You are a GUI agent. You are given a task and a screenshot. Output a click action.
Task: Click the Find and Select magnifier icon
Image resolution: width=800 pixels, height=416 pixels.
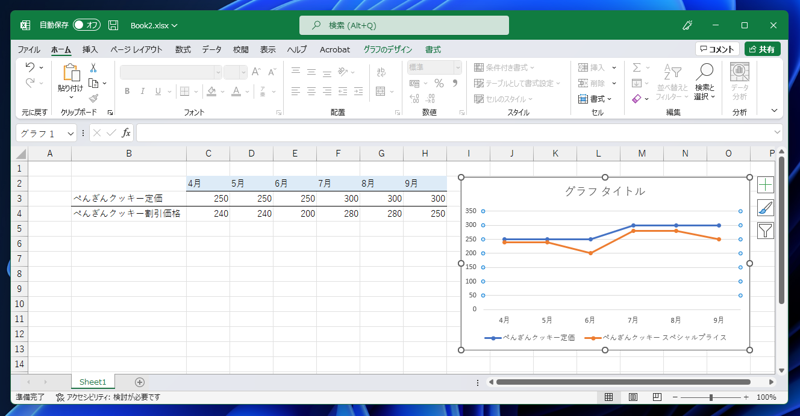point(705,72)
